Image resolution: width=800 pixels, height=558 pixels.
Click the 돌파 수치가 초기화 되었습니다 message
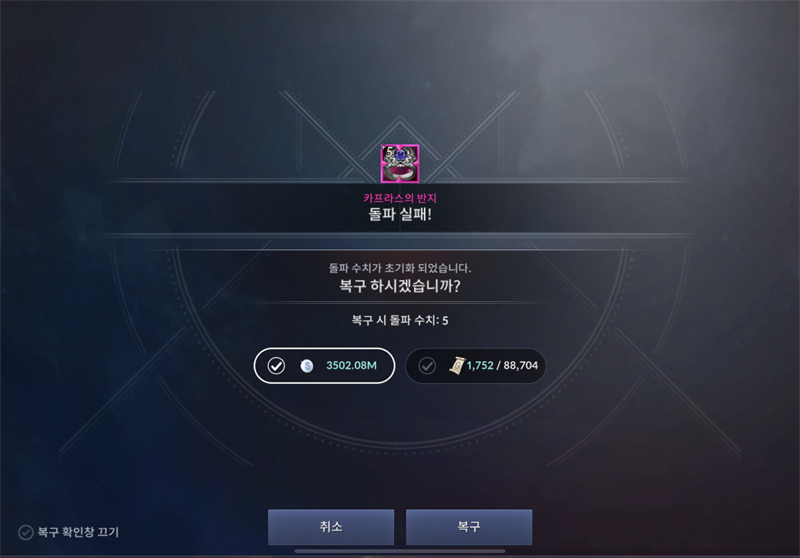coord(400,268)
